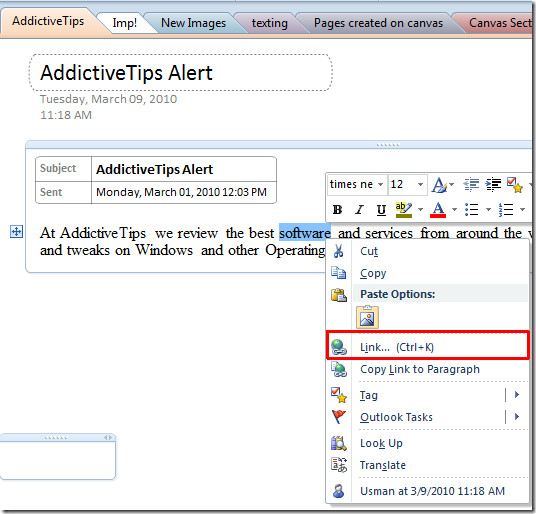Screen dimensions: 536x514
Task: Click the Subject value AddictiveTips Alert
Action: click(155, 170)
